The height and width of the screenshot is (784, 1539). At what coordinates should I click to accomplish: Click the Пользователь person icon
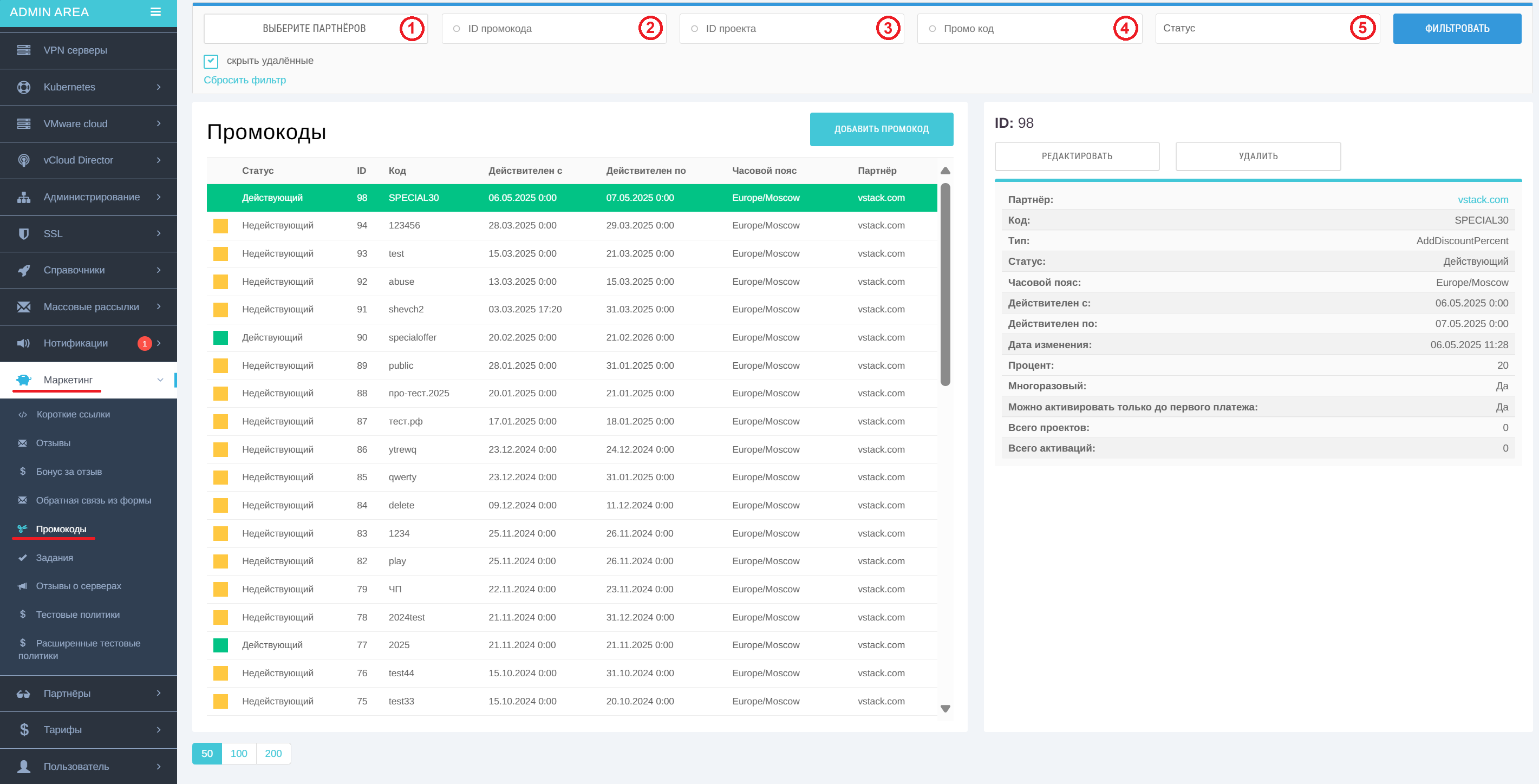point(24,767)
